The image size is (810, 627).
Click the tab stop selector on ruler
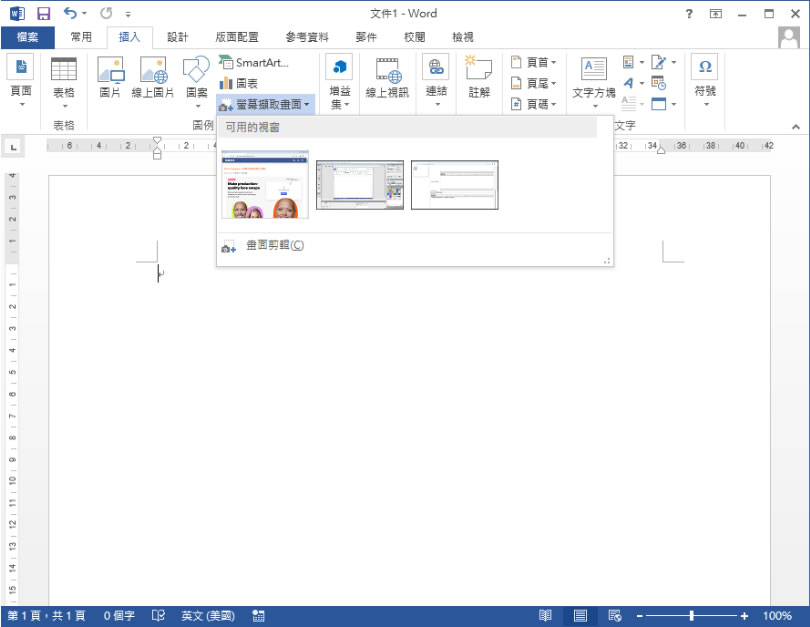coord(14,147)
